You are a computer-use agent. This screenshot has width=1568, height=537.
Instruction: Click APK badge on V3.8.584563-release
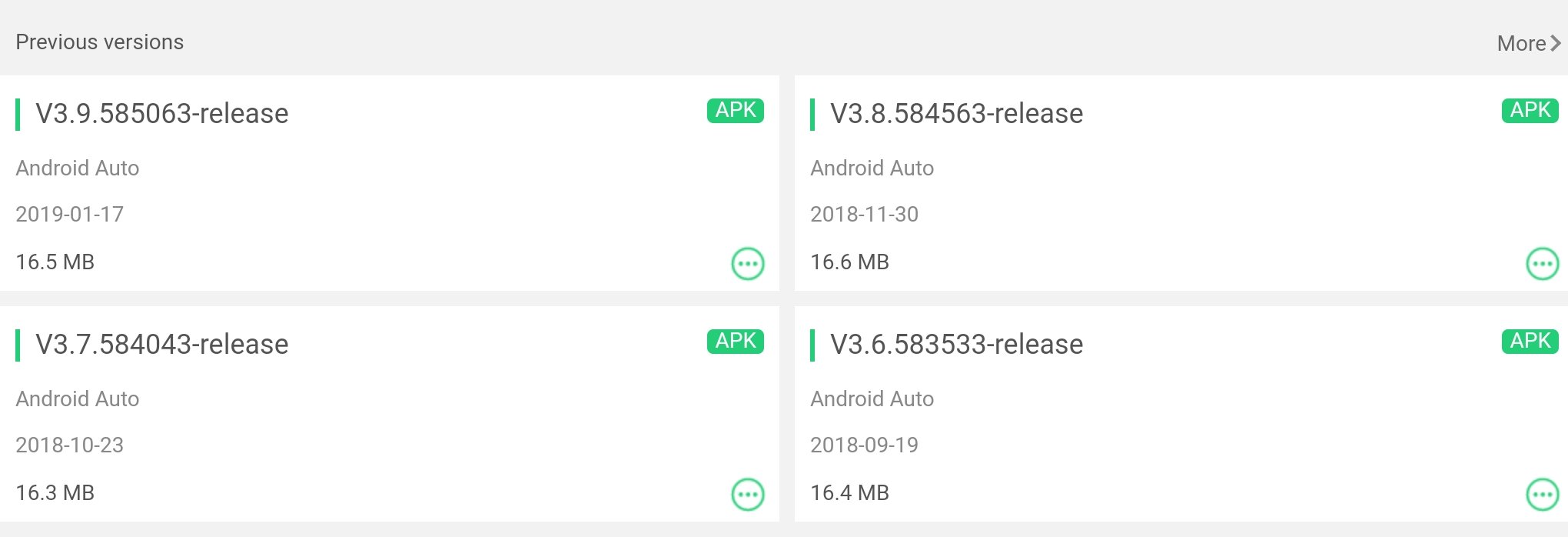click(x=1530, y=111)
